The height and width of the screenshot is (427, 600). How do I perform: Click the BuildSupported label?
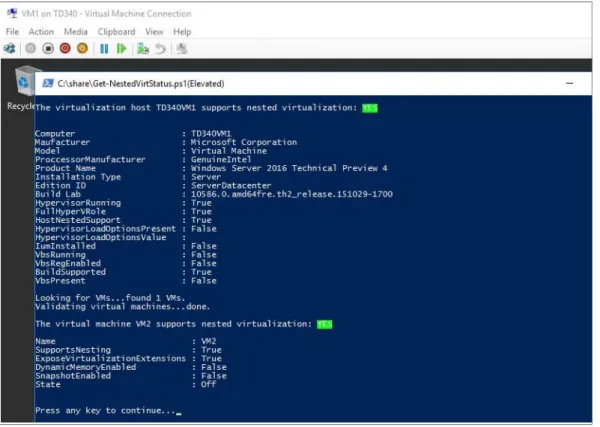pyautogui.click(x=70, y=272)
